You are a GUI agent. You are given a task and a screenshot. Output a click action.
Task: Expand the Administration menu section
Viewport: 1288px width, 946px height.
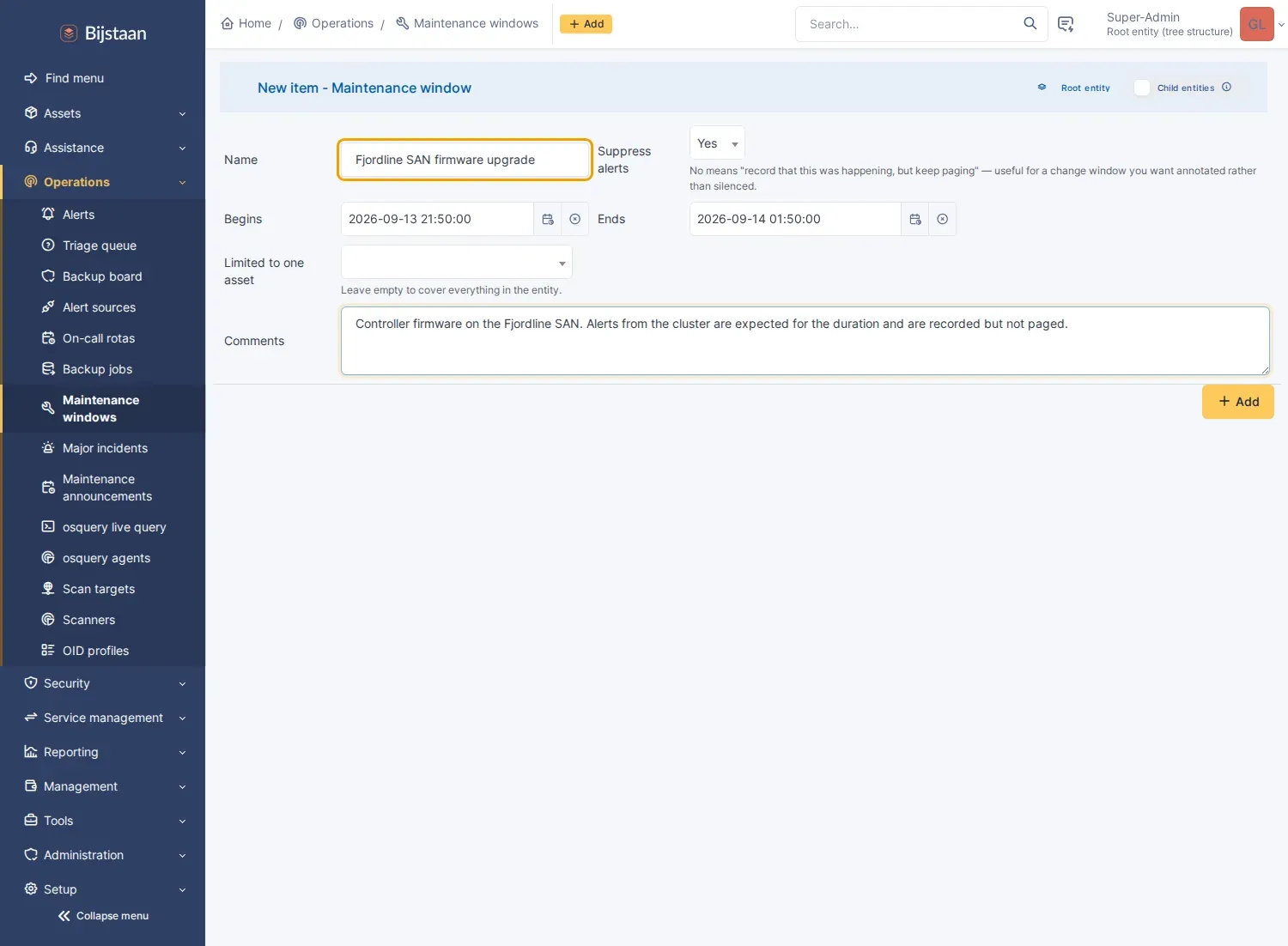(103, 855)
